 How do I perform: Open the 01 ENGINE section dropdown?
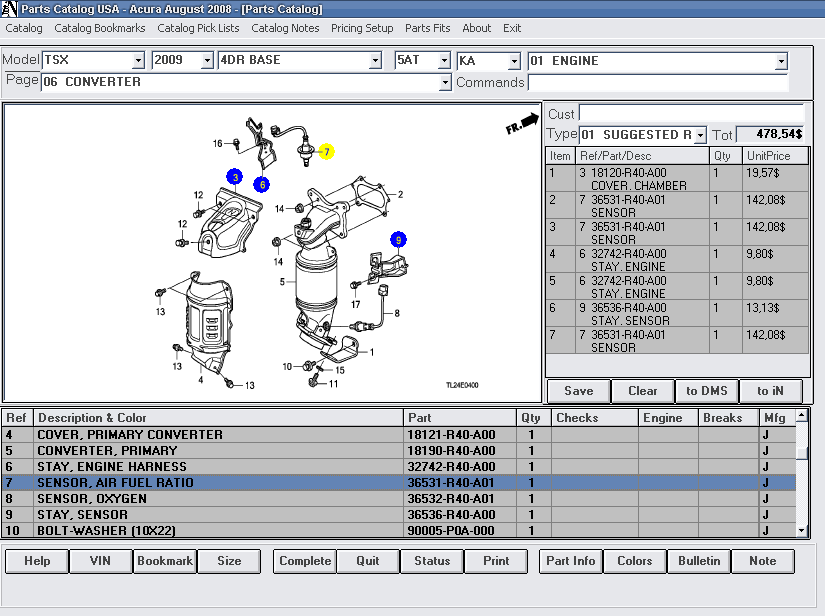tap(781, 62)
